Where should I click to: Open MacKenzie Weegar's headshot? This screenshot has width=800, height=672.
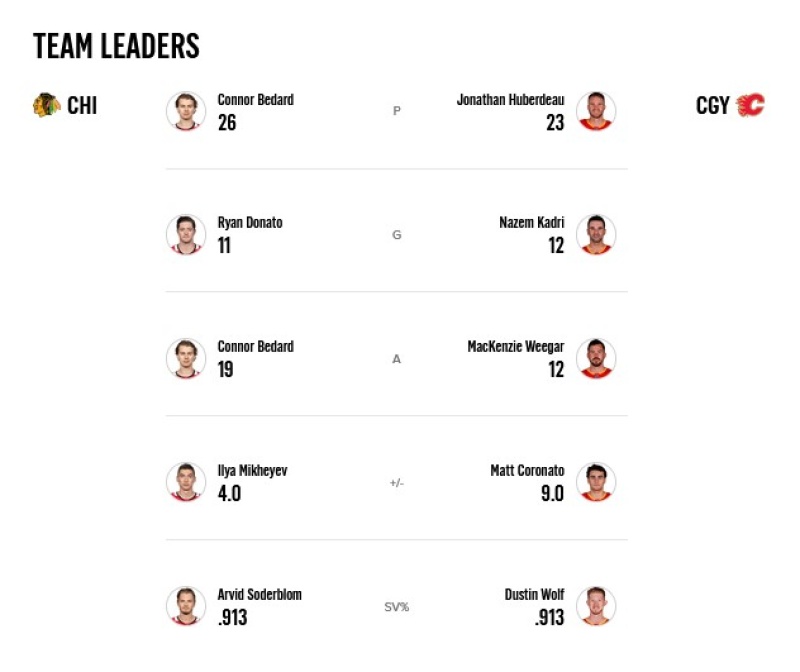(x=596, y=358)
